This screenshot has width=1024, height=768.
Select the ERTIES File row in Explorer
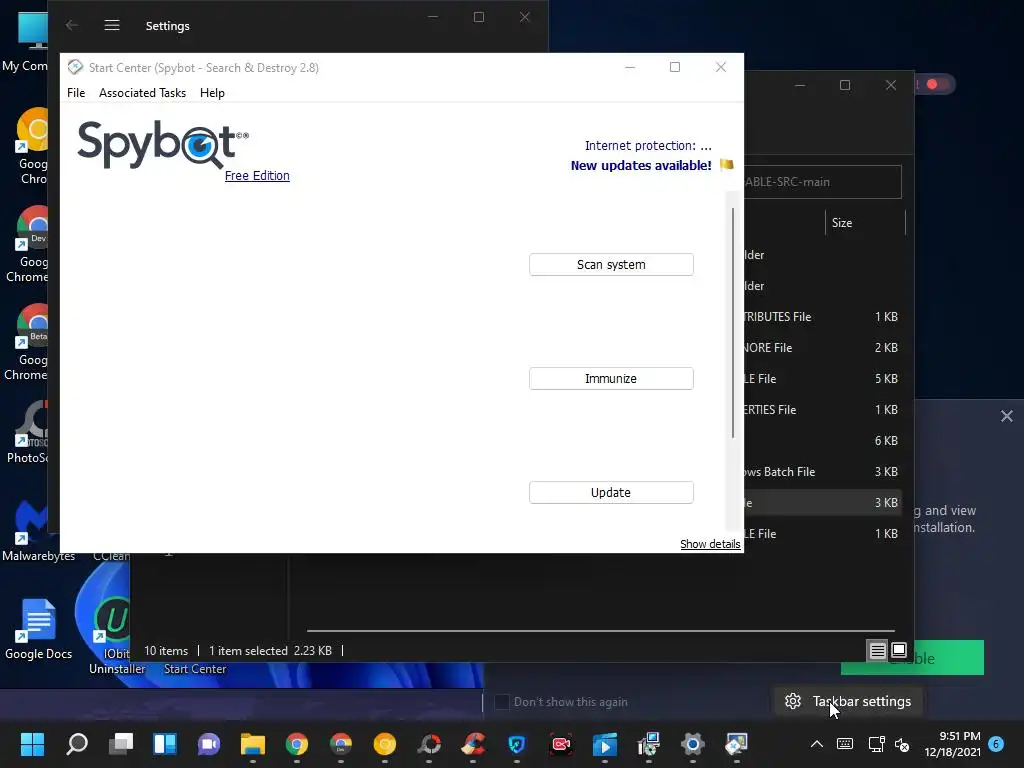(823, 409)
